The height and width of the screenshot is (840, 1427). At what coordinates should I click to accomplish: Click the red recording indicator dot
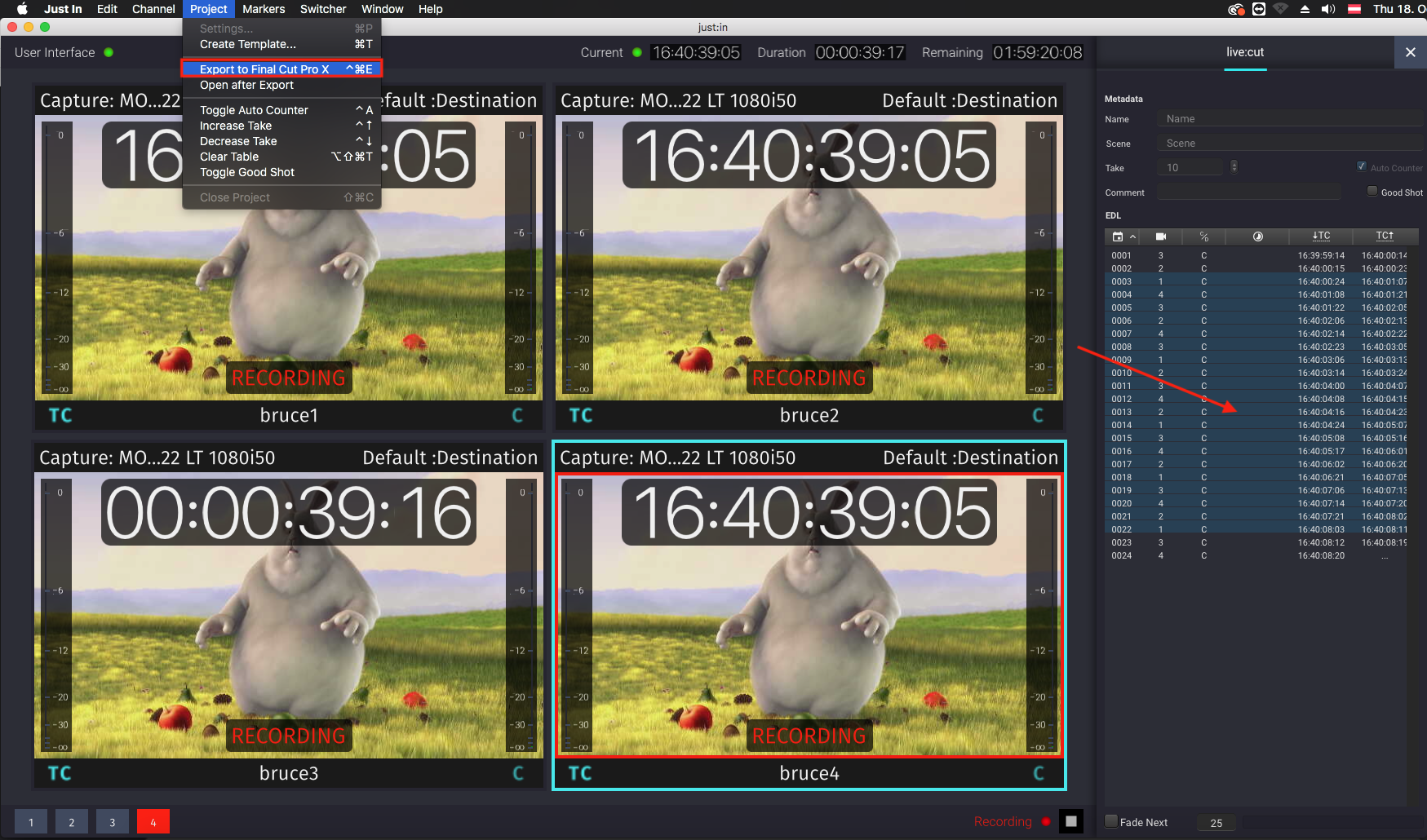coord(1046,821)
